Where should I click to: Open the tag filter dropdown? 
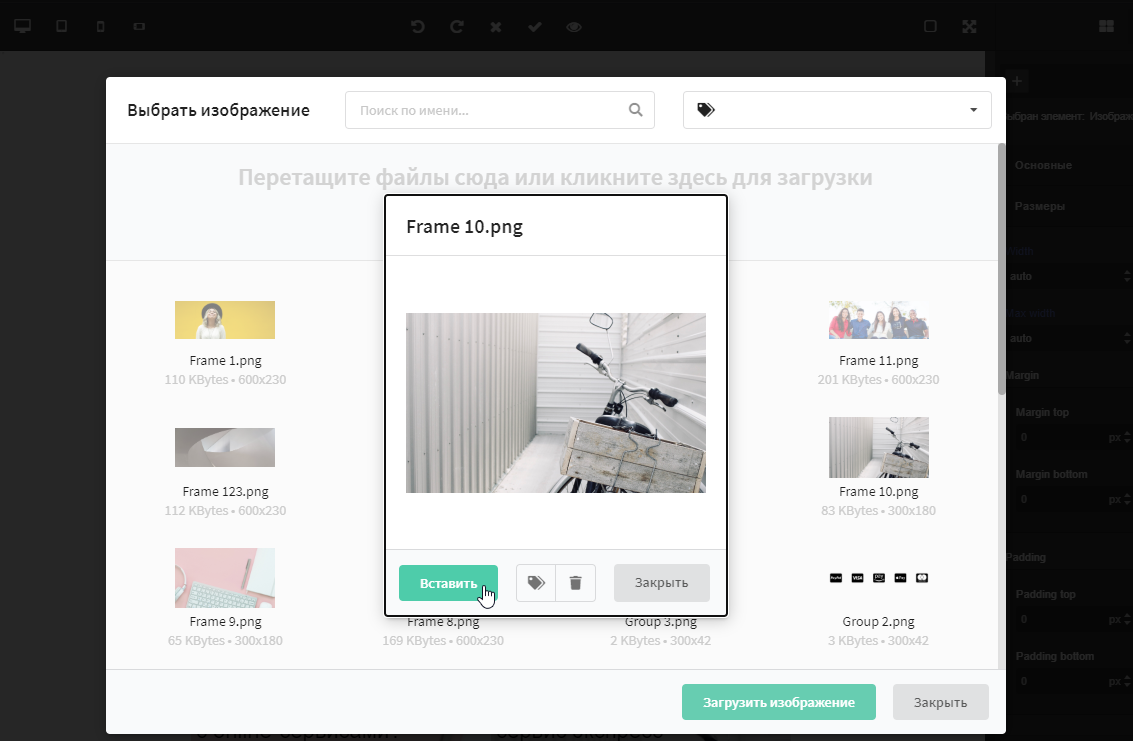tap(837, 110)
